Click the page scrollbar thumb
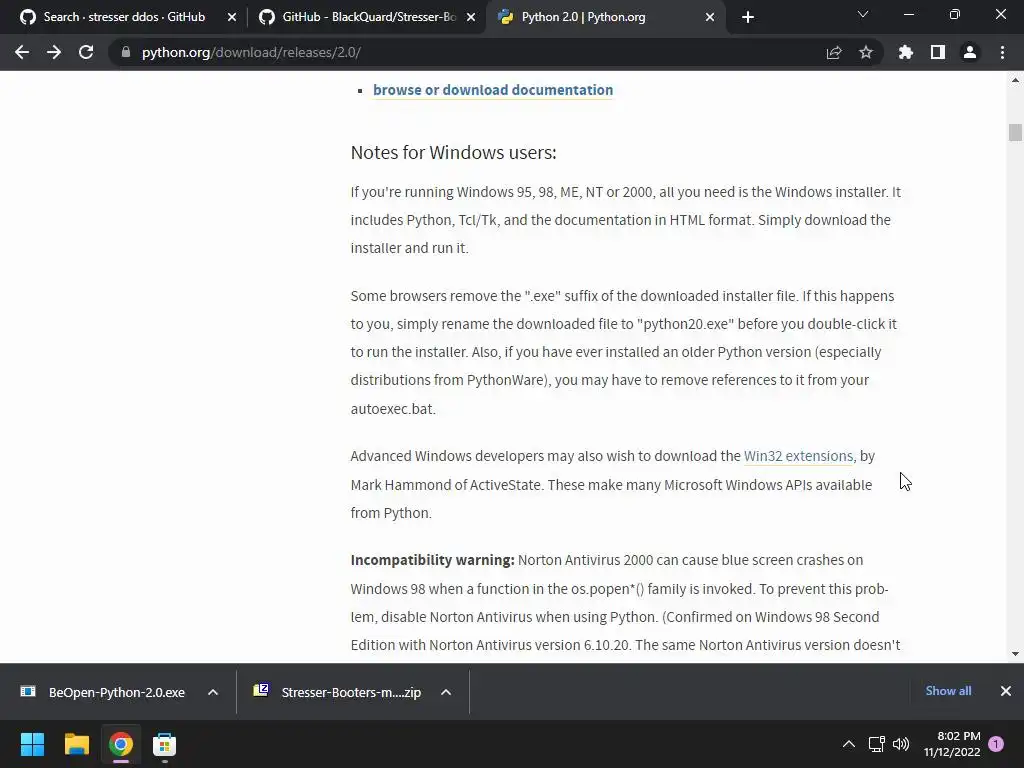This screenshot has width=1024, height=768. pyautogui.click(x=1015, y=132)
